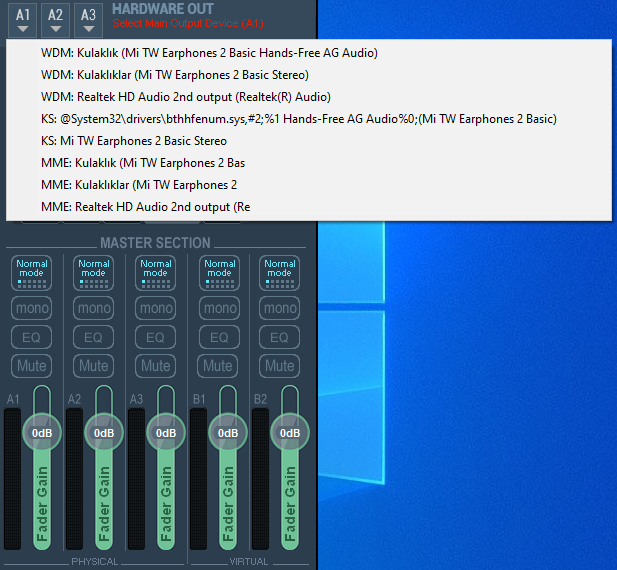Select KS: Mi TW Earphones 2 Basic Stereo
This screenshot has width=617, height=570.
[x=308, y=141]
